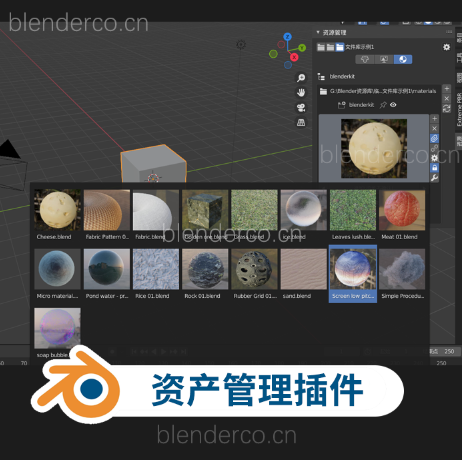
Task: Pick the Rock 01.blend material thumbnail
Action: click(x=205, y=269)
